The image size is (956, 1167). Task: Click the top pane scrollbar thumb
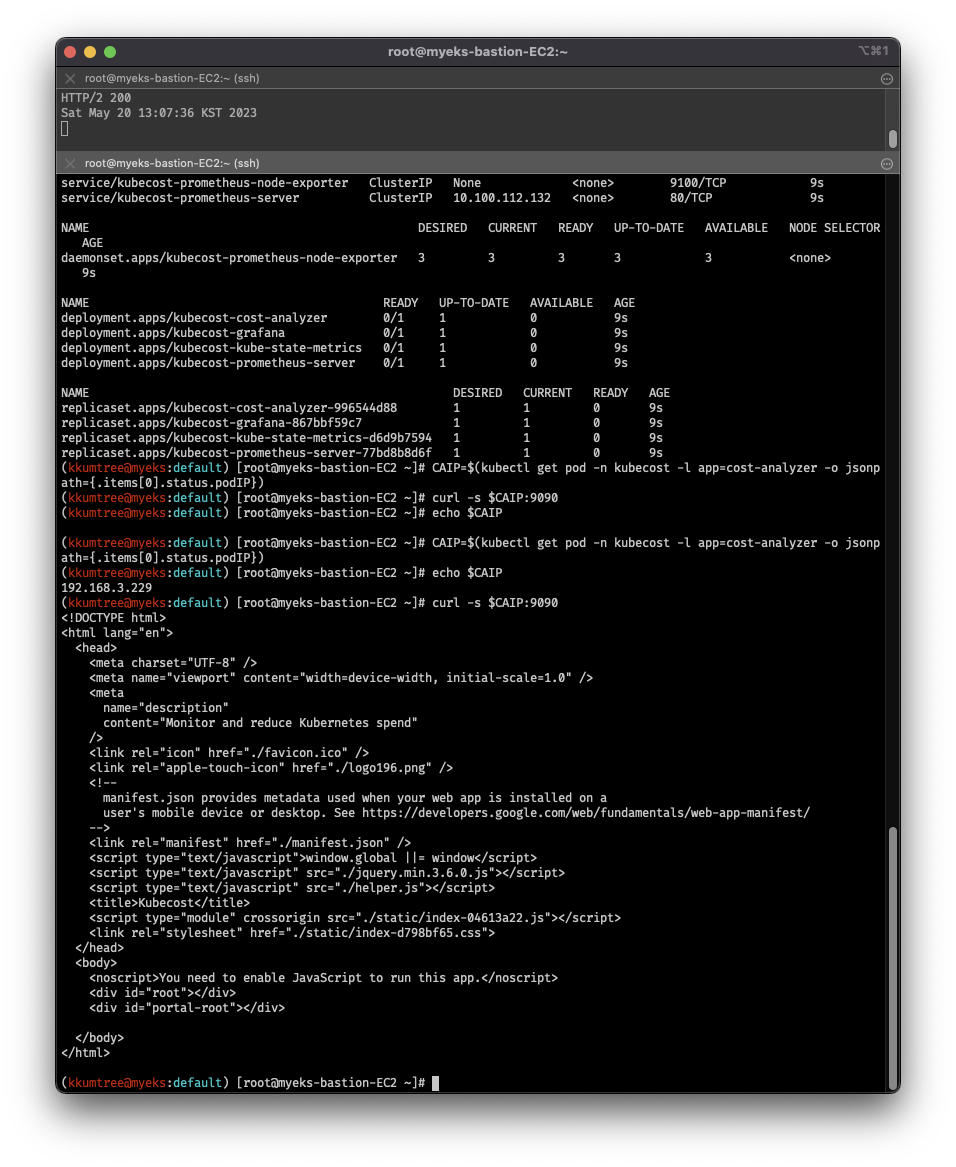coord(893,139)
